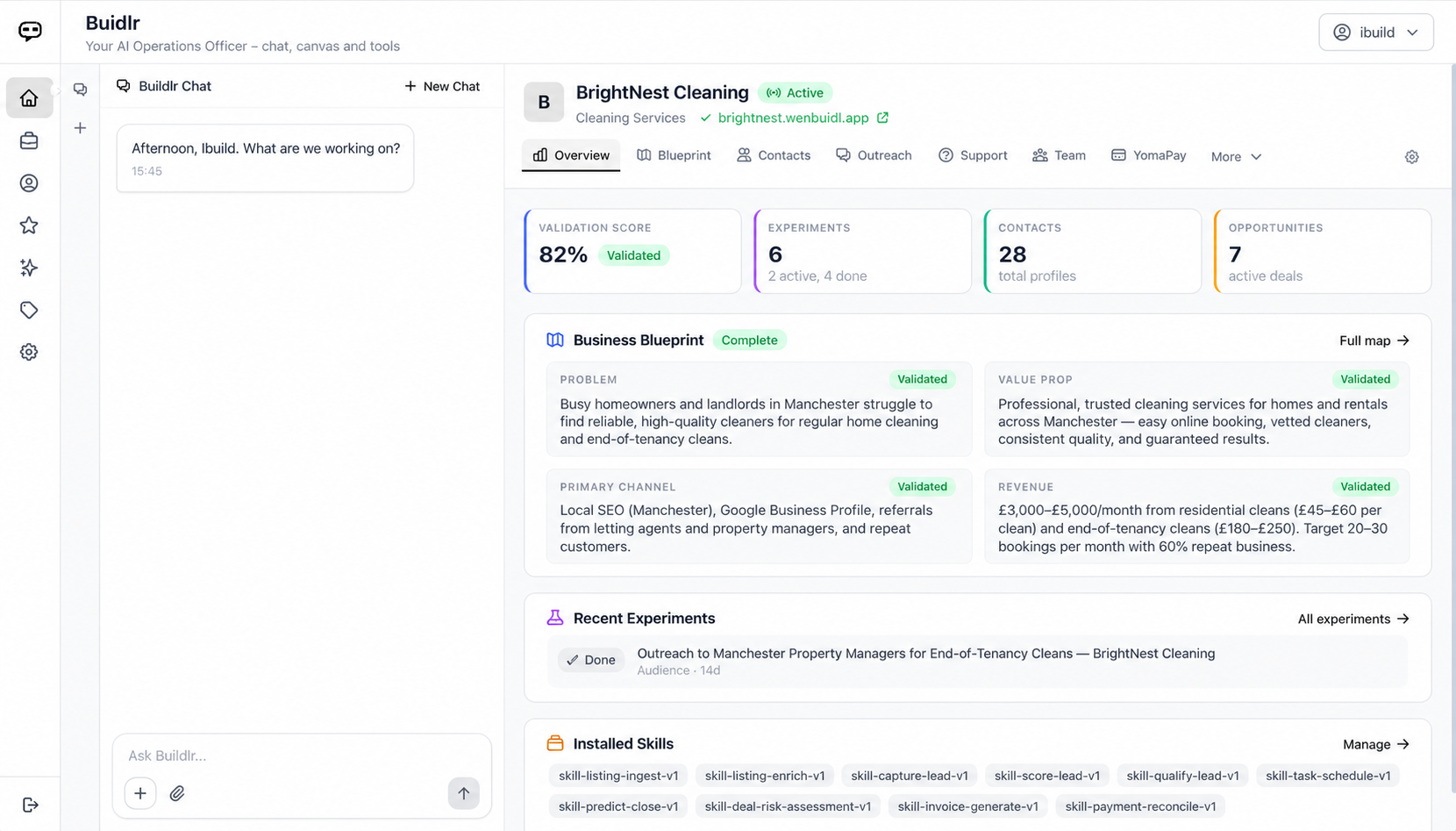The width and height of the screenshot is (1456, 831).
Task: Click the B business avatar
Action: pos(544,102)
